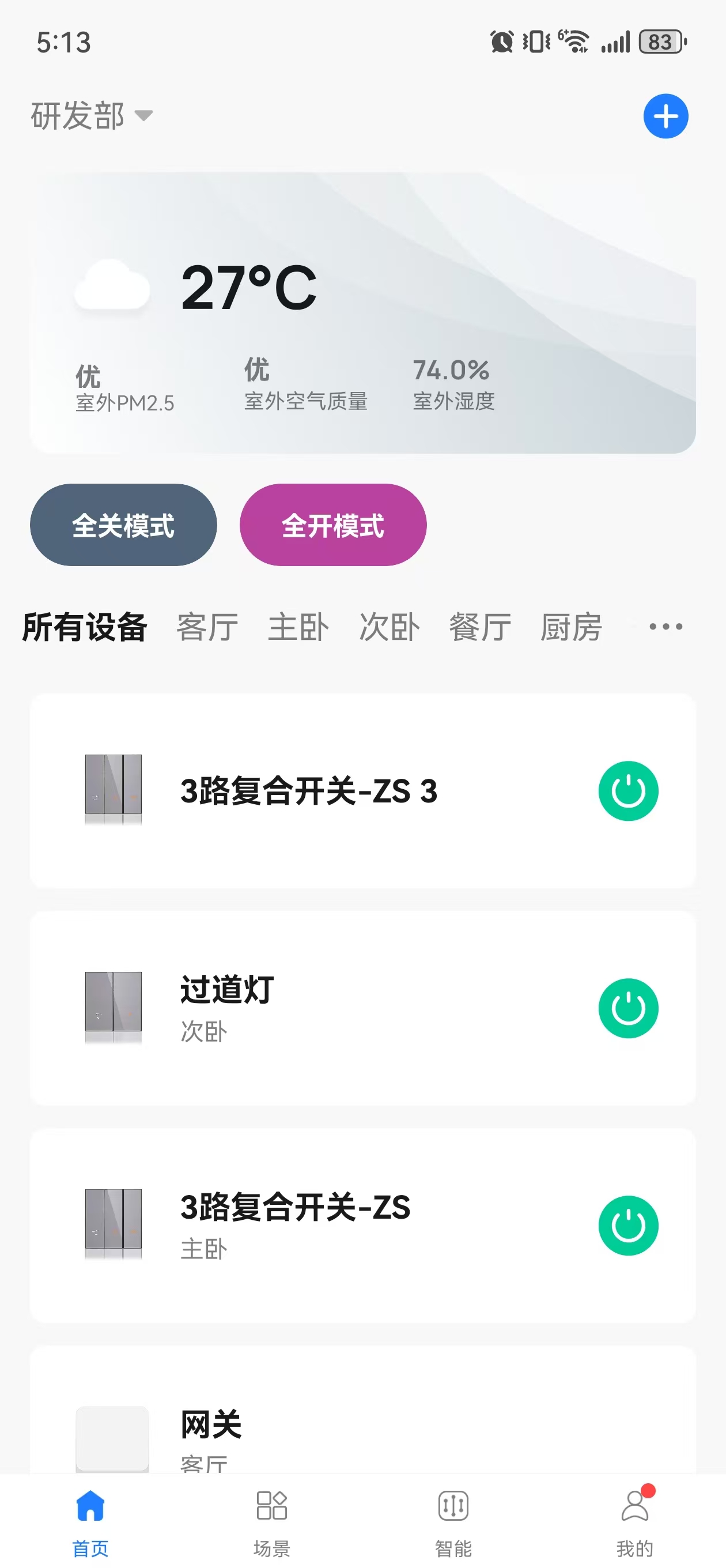
Task: Open the alarm icon in status bar
Action: (x=501, y=42)
